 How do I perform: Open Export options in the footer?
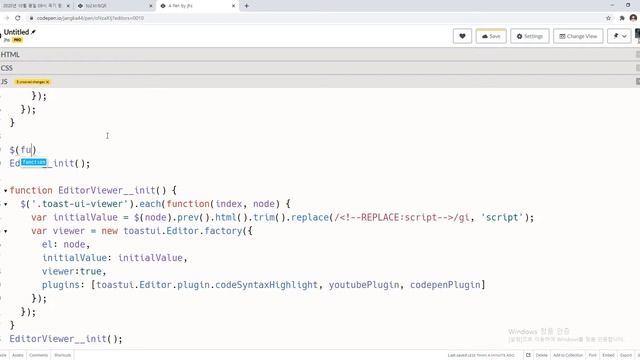click(626, 355)
